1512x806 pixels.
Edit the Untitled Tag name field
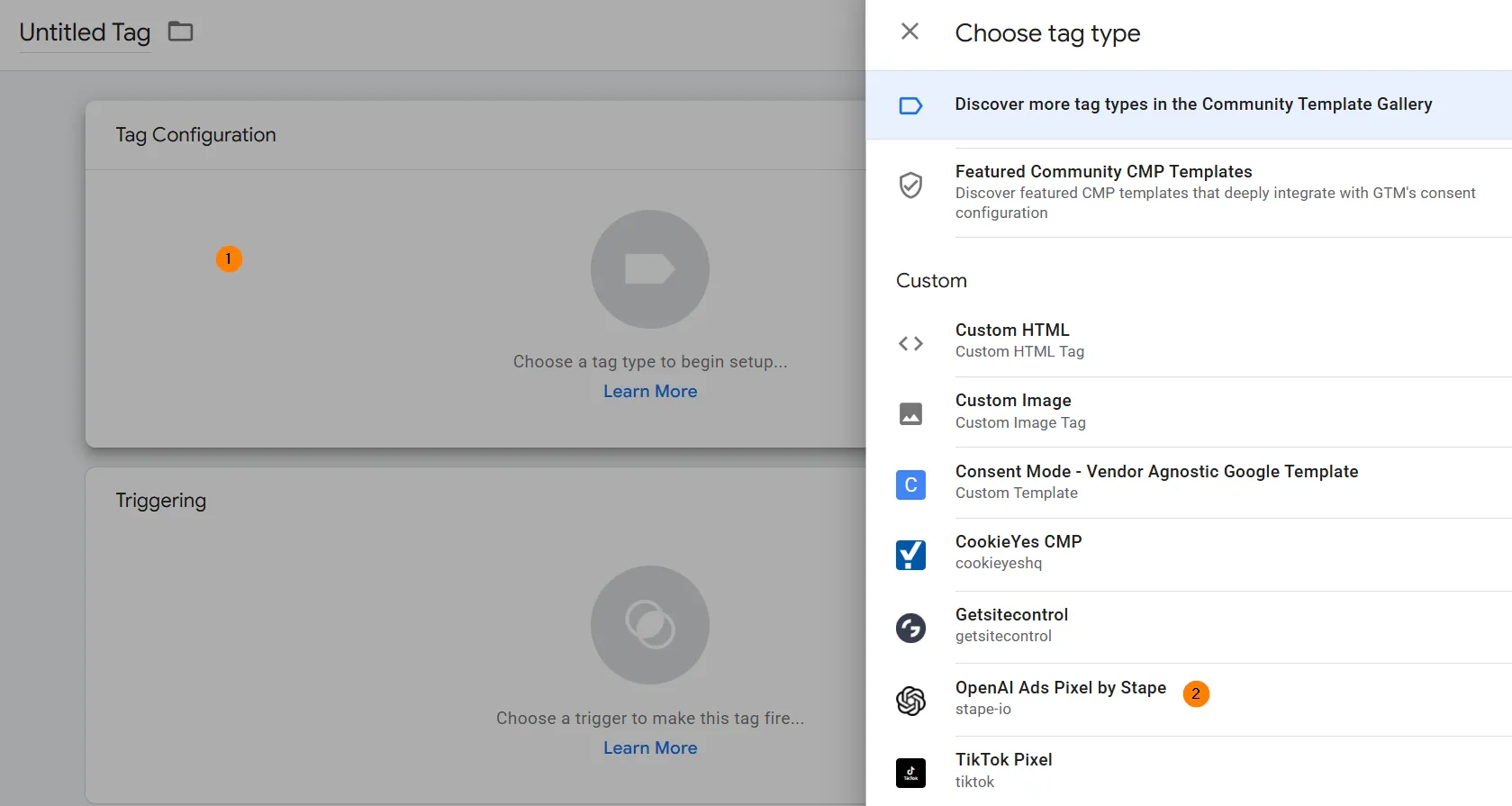click(x=85, y=32)
